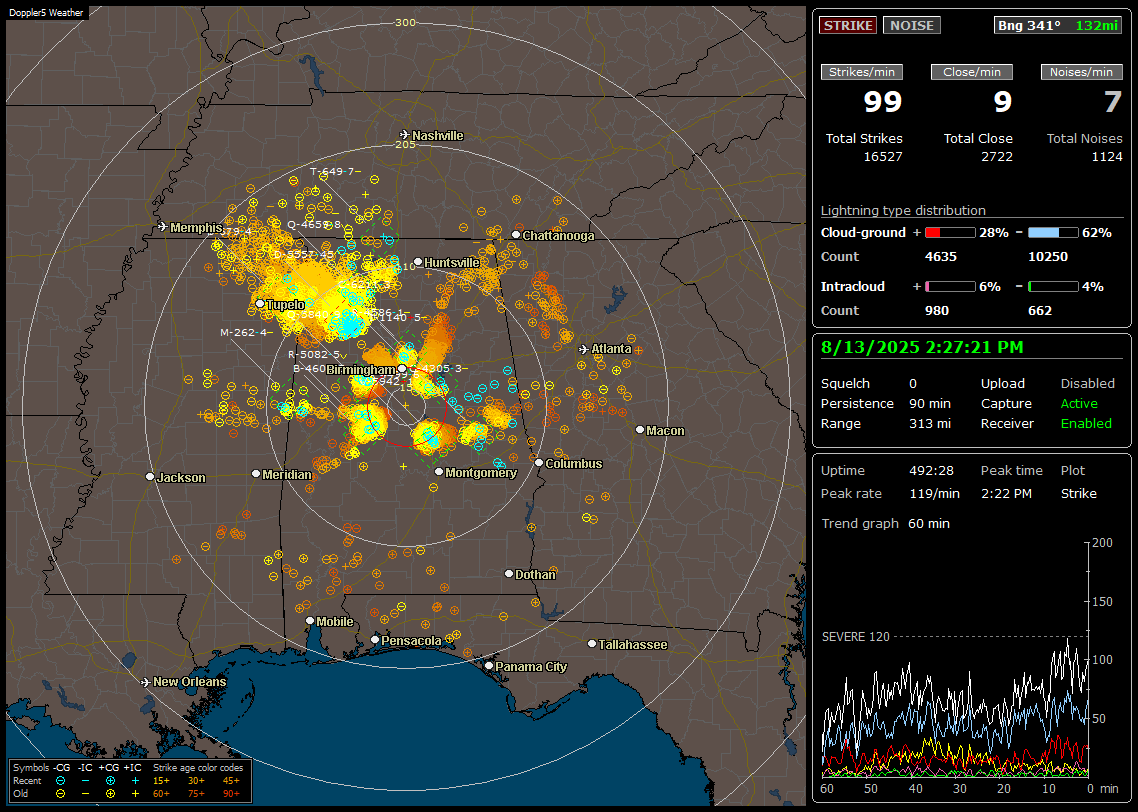Click the 205 mile range ring label
The width and height of the screenshot is (1138, 812).
(405, 144)
